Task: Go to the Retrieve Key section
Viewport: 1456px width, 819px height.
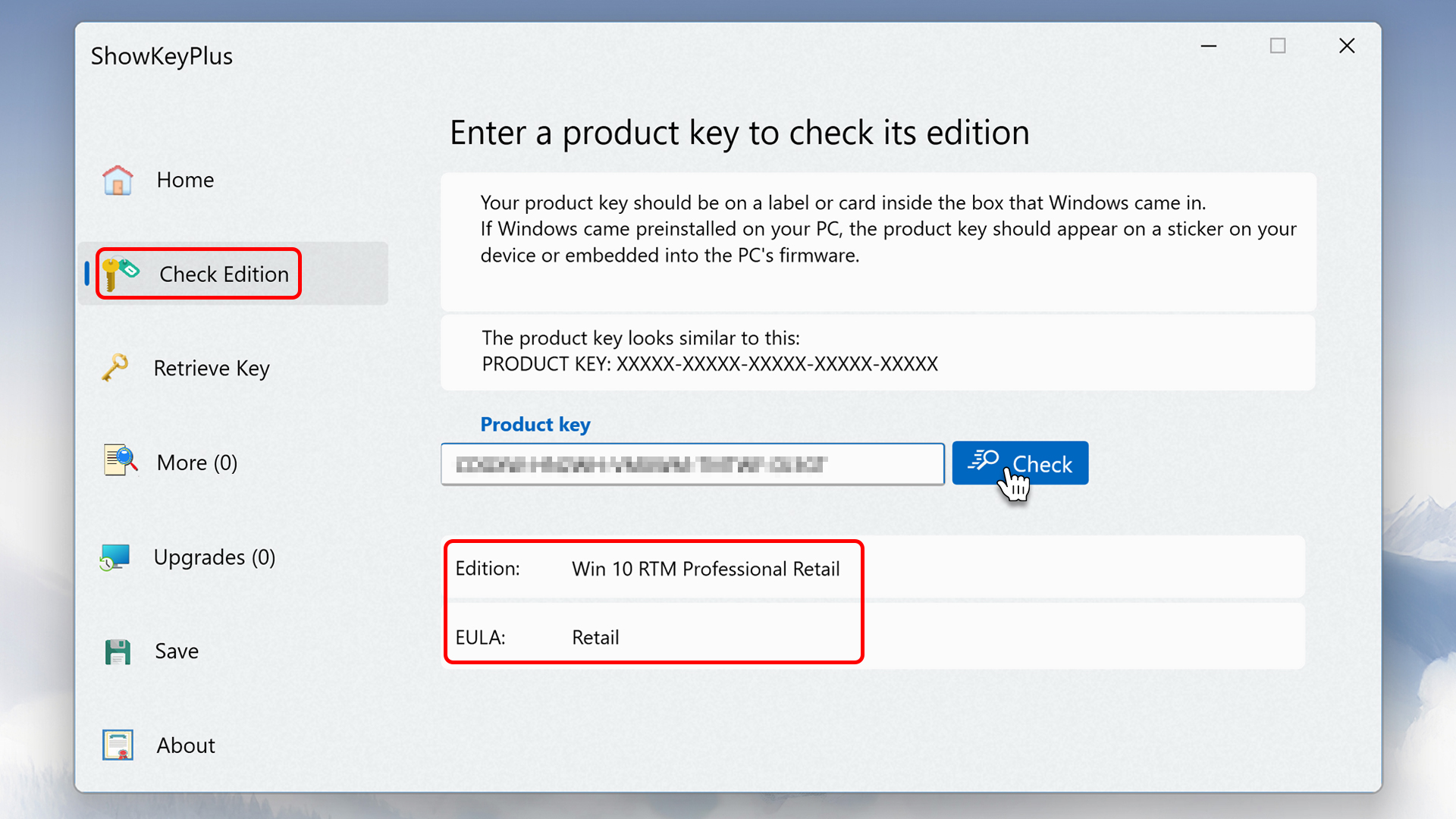Action: coord(212,369)
